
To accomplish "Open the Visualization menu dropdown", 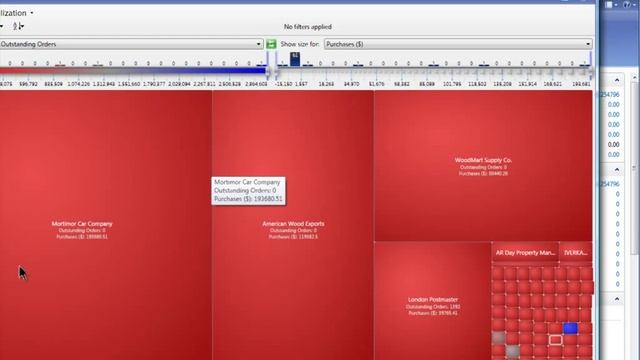I will pyautogui.click(x=17, y=13).
